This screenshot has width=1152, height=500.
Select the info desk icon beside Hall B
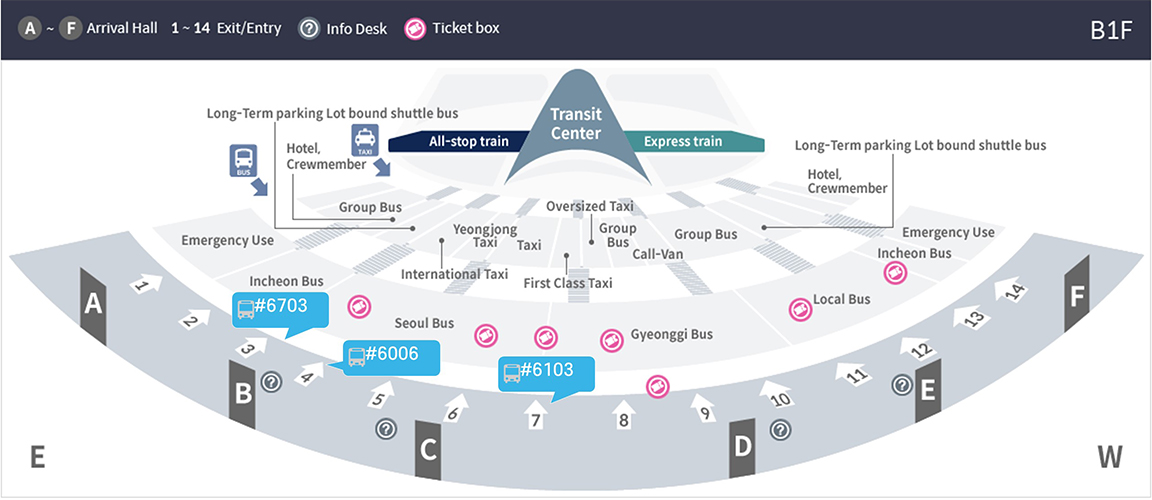click(x=271, y=381)
